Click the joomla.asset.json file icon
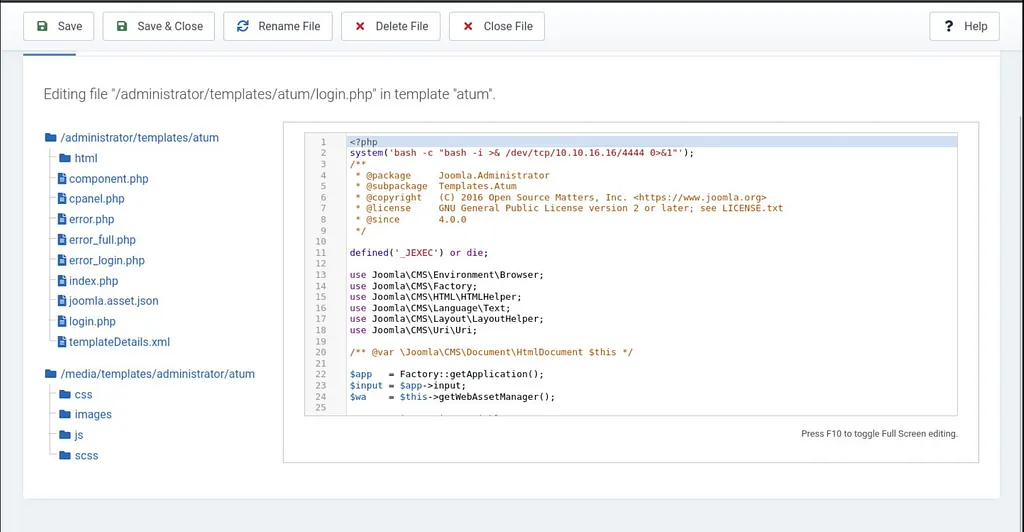Image resolution: width=1024 pixels, height=532 pixels. point(62,301)
